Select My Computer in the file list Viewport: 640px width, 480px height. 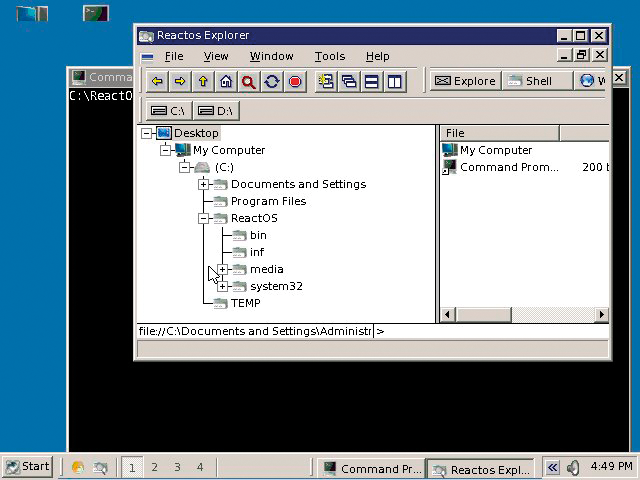(x=496, y=150)
